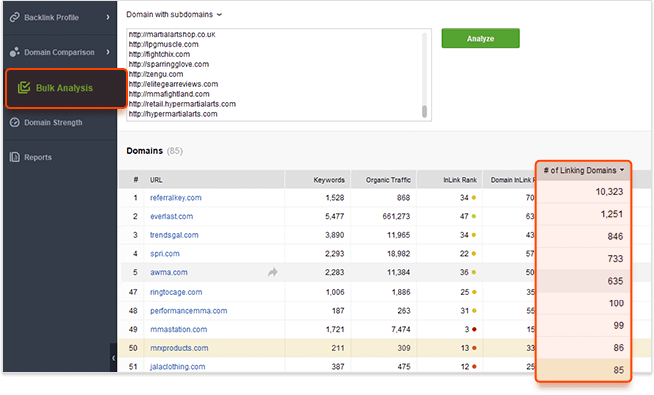Click the Domains (85) heading
Viewport: 654px width, 395px height.
154,151
